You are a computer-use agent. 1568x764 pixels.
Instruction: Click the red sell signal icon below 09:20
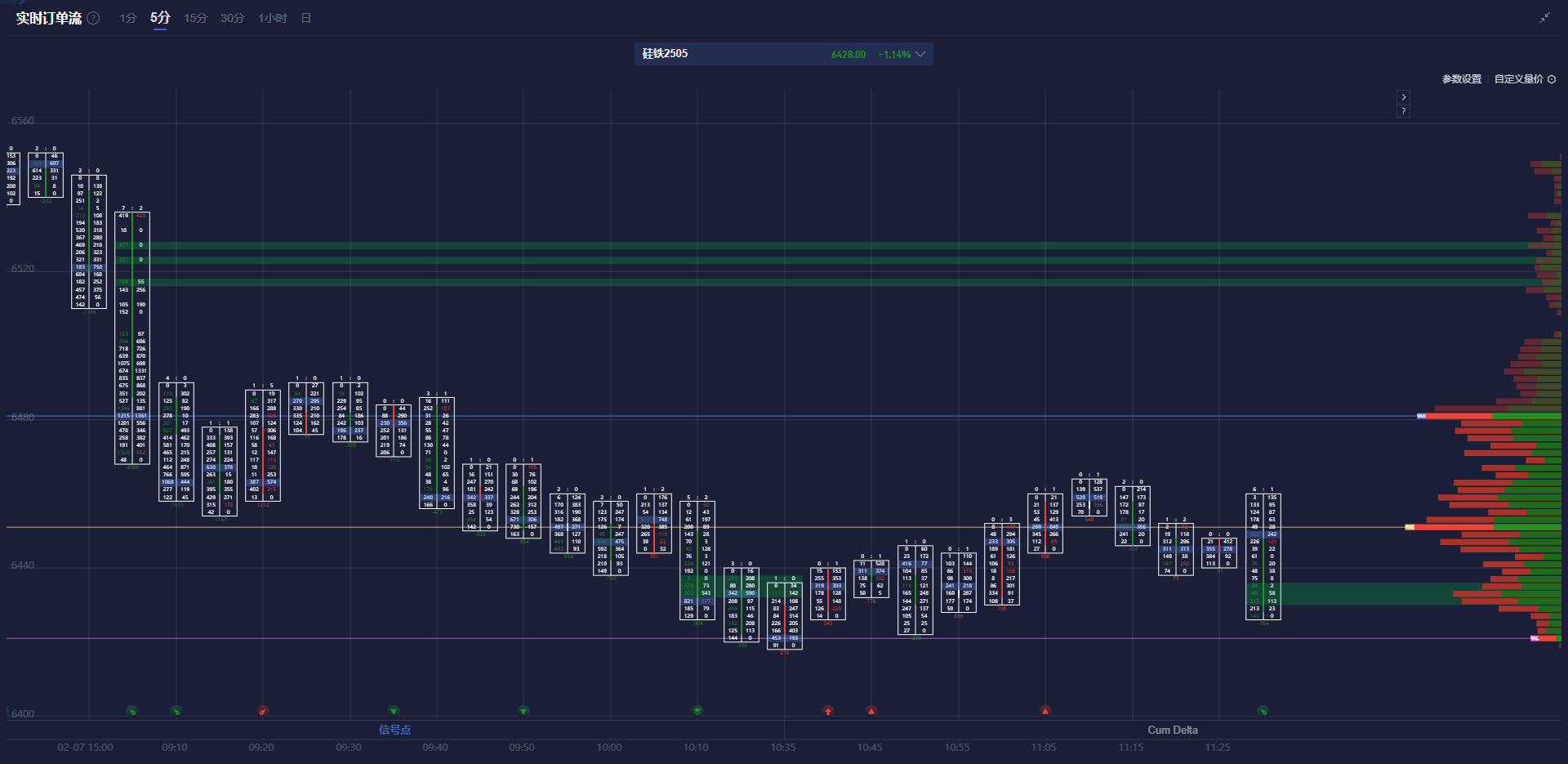pos(263,711)
